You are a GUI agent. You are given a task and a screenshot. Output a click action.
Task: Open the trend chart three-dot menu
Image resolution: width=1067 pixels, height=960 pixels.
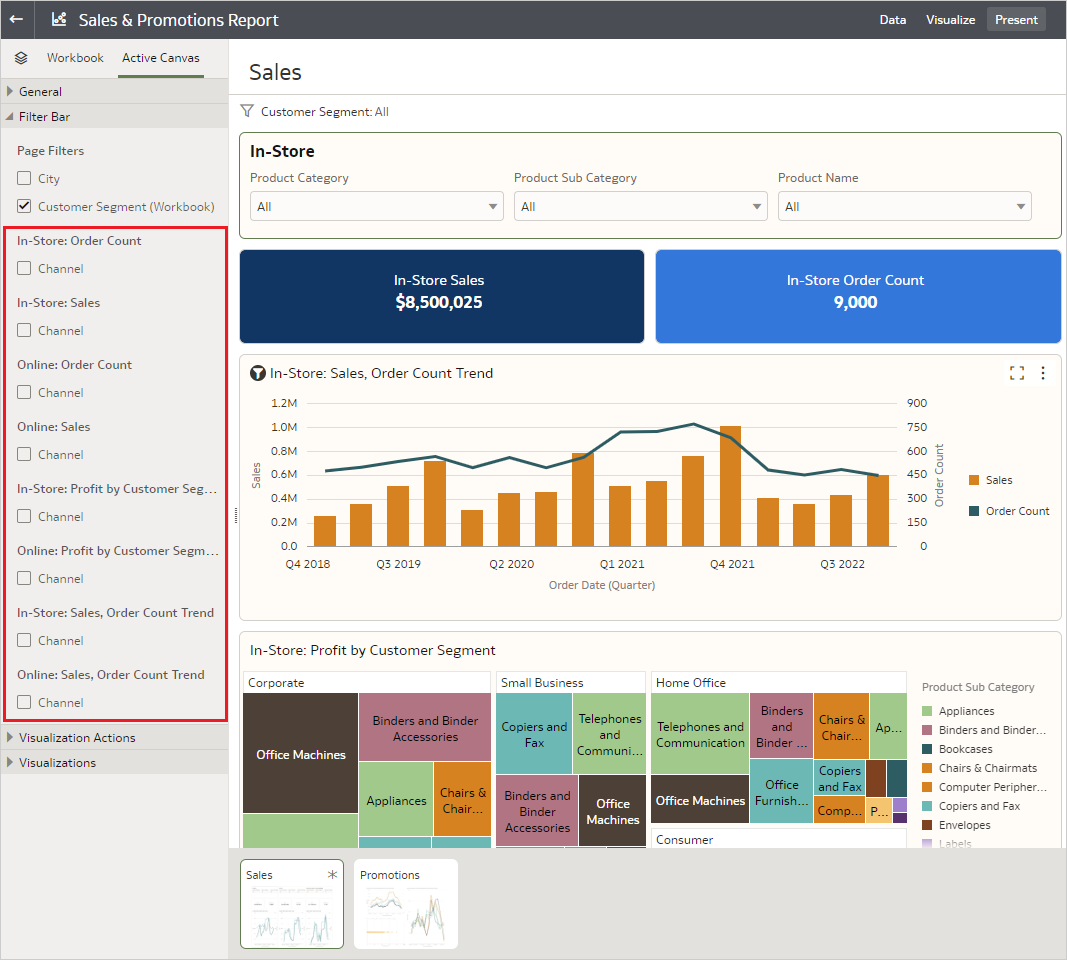click(x=1043, y=373)
